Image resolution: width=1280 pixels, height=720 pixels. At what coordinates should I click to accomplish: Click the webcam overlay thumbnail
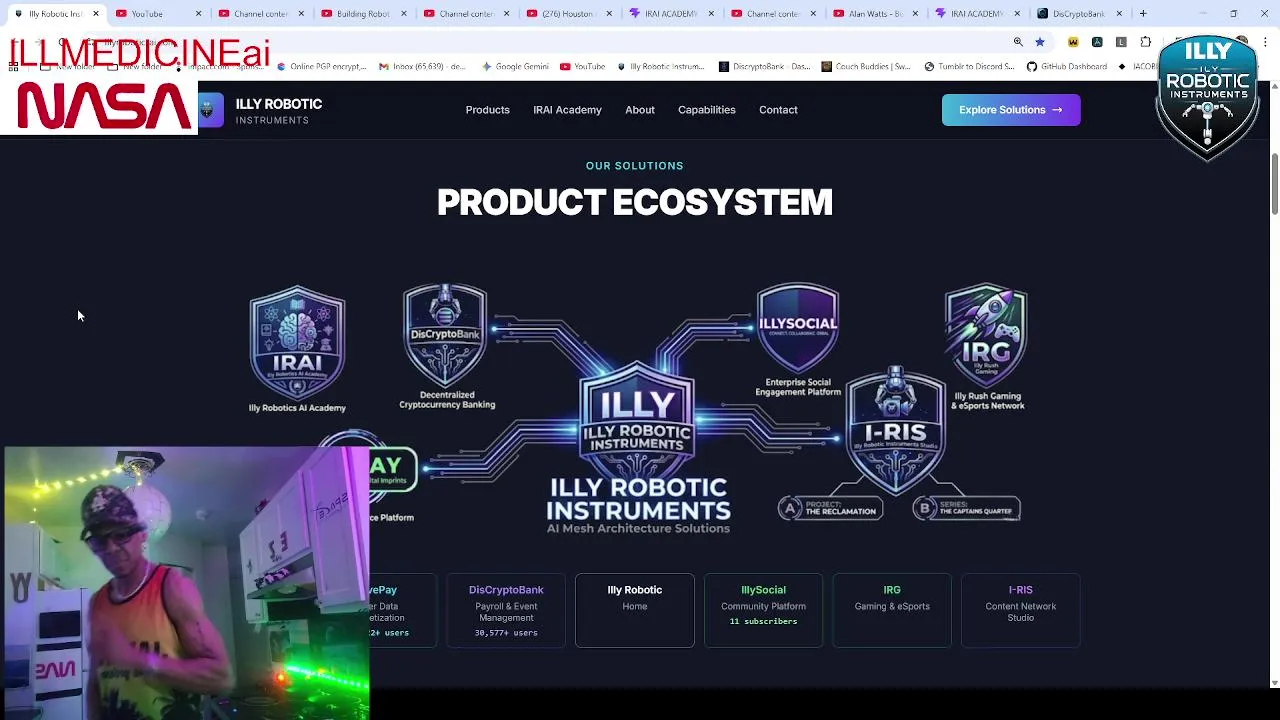coord(186,583)
